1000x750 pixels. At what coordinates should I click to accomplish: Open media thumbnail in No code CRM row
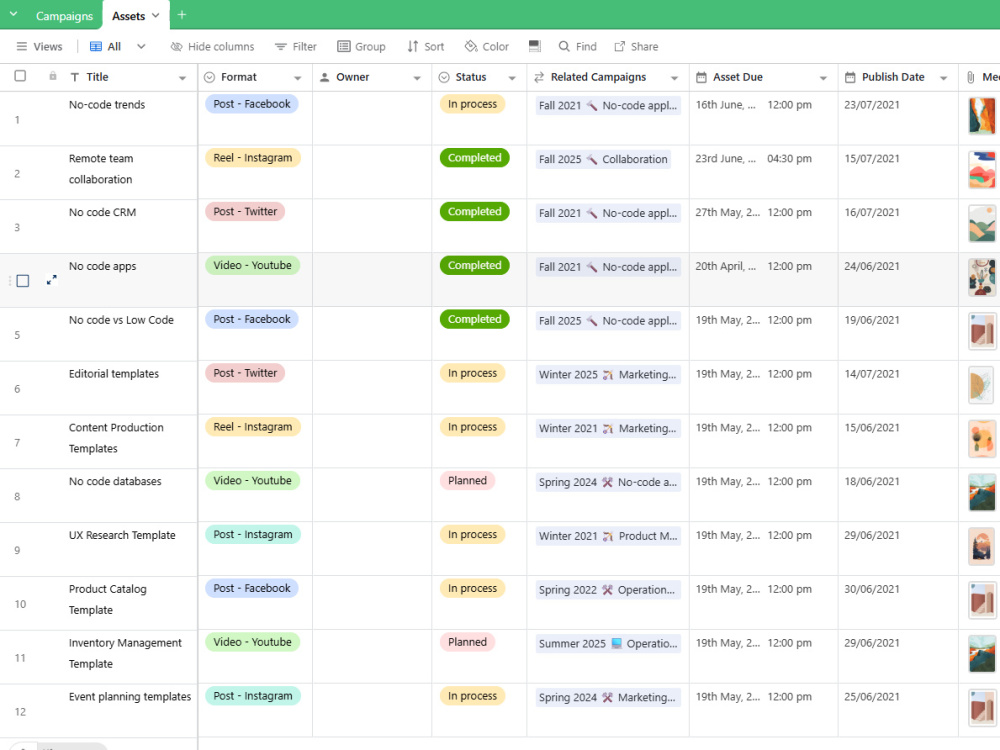(x=982, y=223)
